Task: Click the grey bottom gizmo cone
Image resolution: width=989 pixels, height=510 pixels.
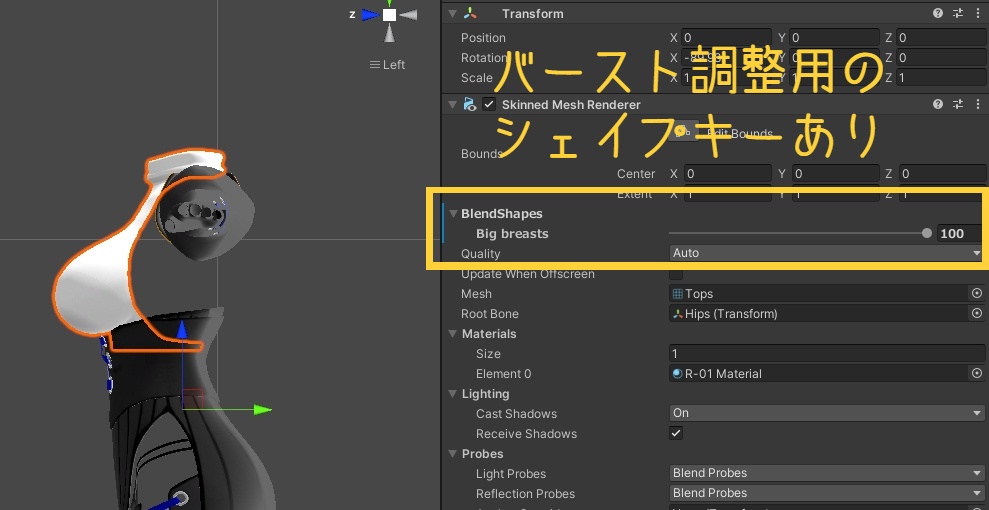Action: [x=390, y=33]
